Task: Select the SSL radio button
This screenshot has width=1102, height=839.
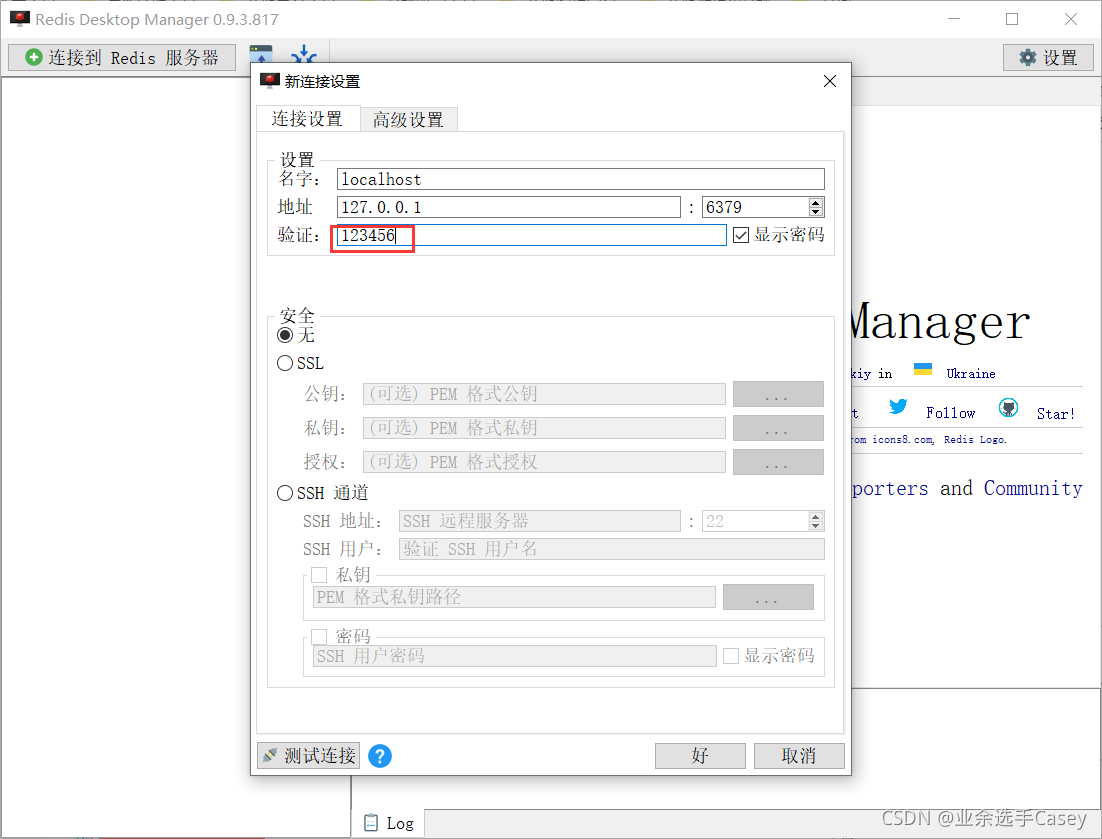Action: click(x=285, y=363)
